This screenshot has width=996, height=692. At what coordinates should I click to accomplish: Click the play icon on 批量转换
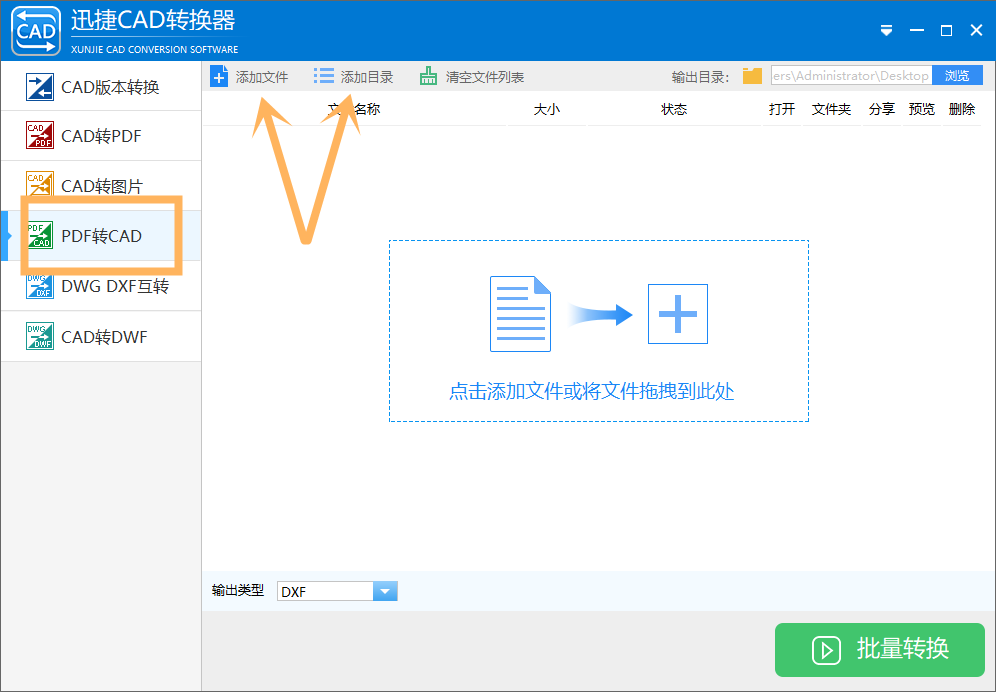pyautogui.click(x=826, y=650)
